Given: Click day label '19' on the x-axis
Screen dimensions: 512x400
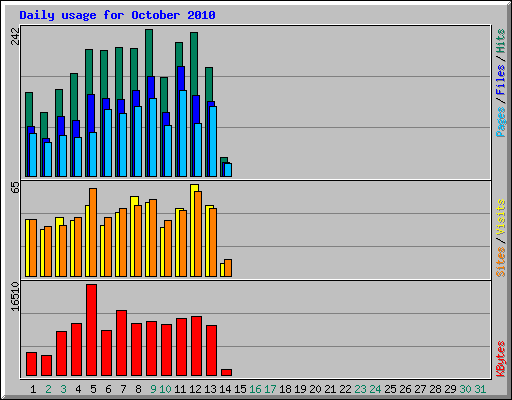Looking at the screenshot, I should coord(300,389).
